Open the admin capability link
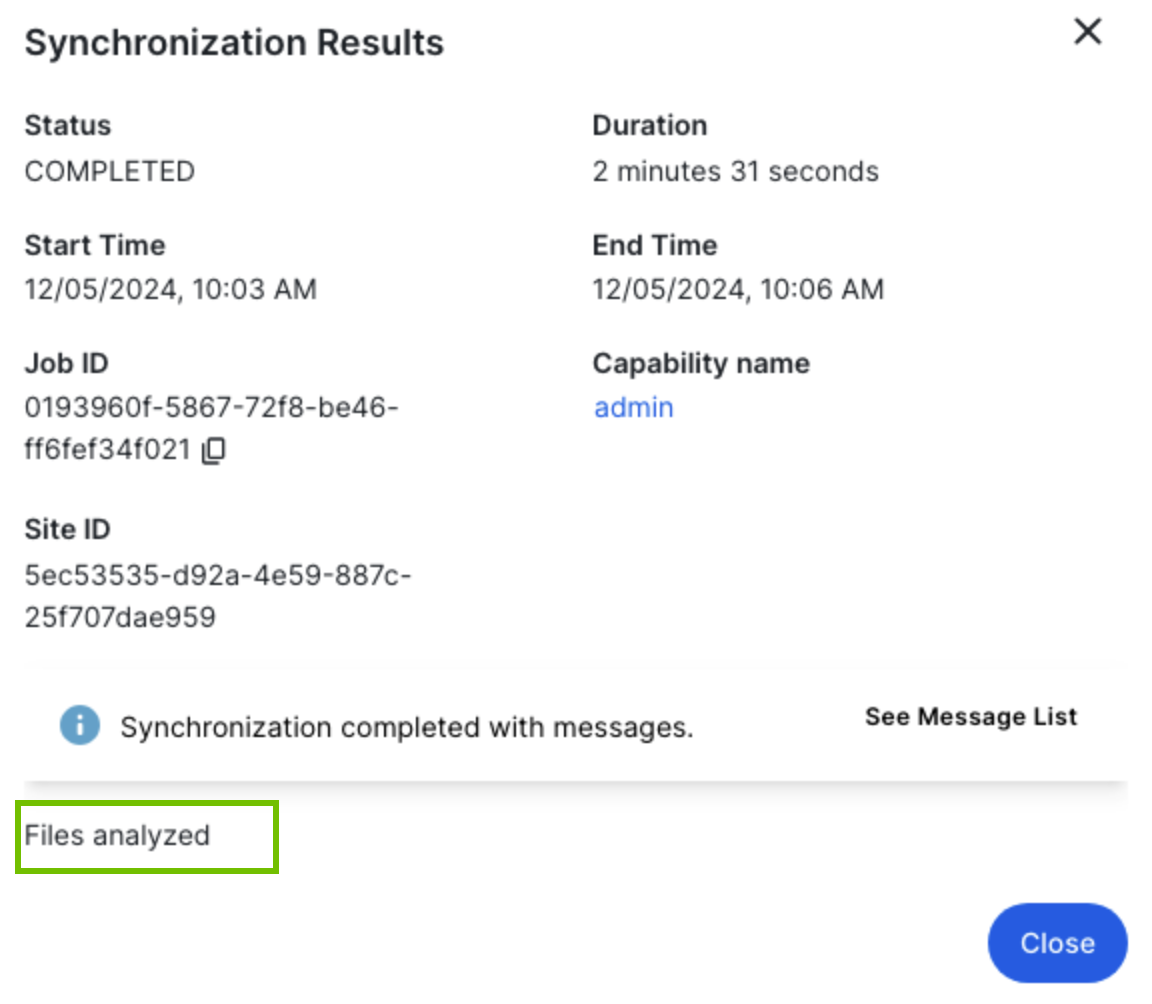The height and width of the screenshot is (1004, 1152). click(633, 408)
